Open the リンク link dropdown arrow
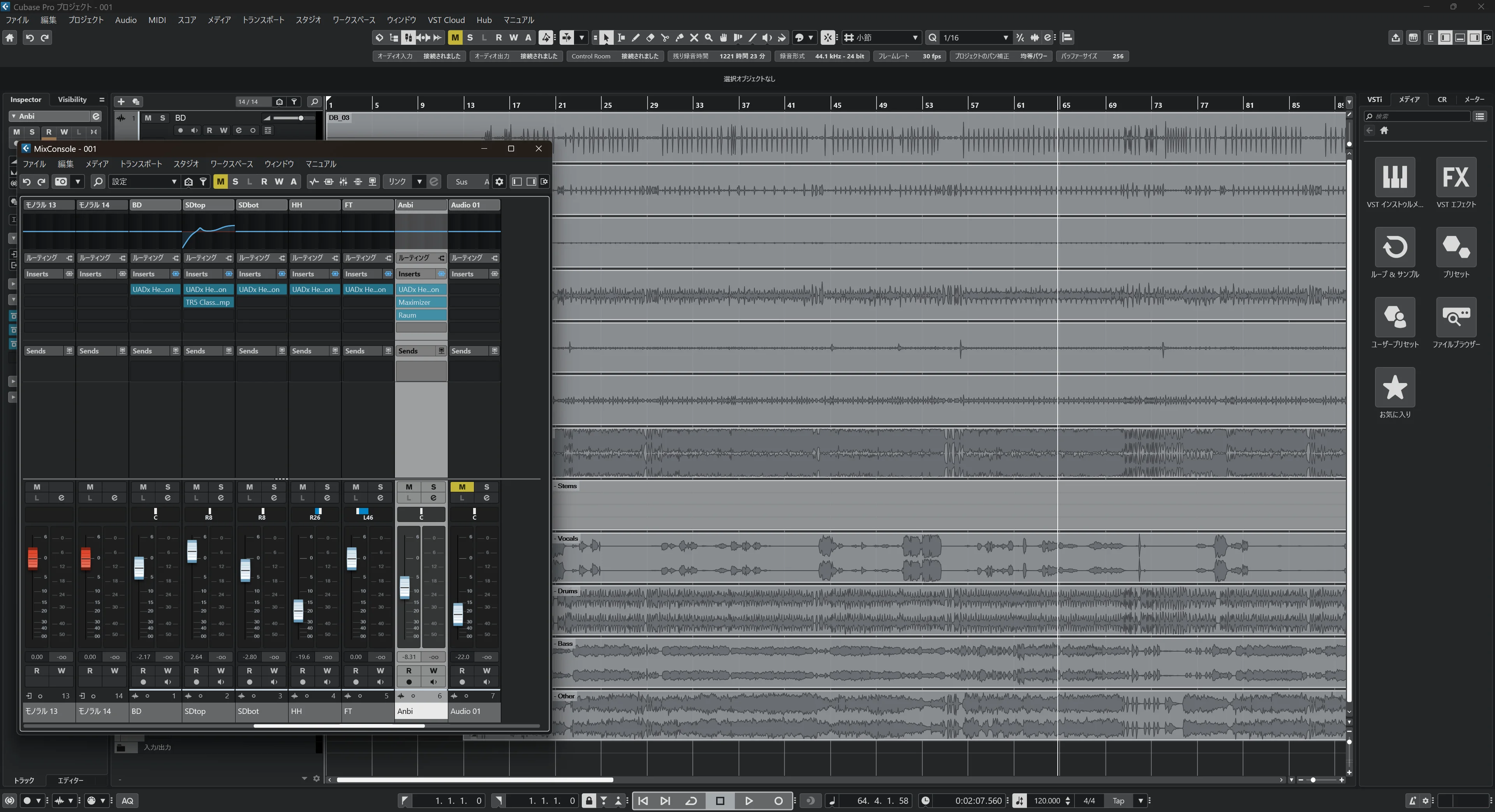The image size is (1495, 812). click(x=419, y=181)
